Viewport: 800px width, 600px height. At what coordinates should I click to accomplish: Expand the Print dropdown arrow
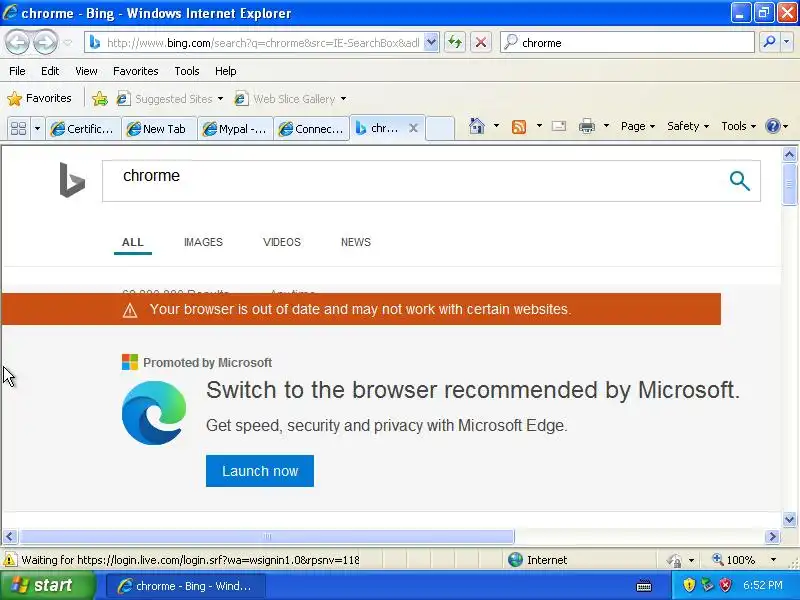[606, 126]
